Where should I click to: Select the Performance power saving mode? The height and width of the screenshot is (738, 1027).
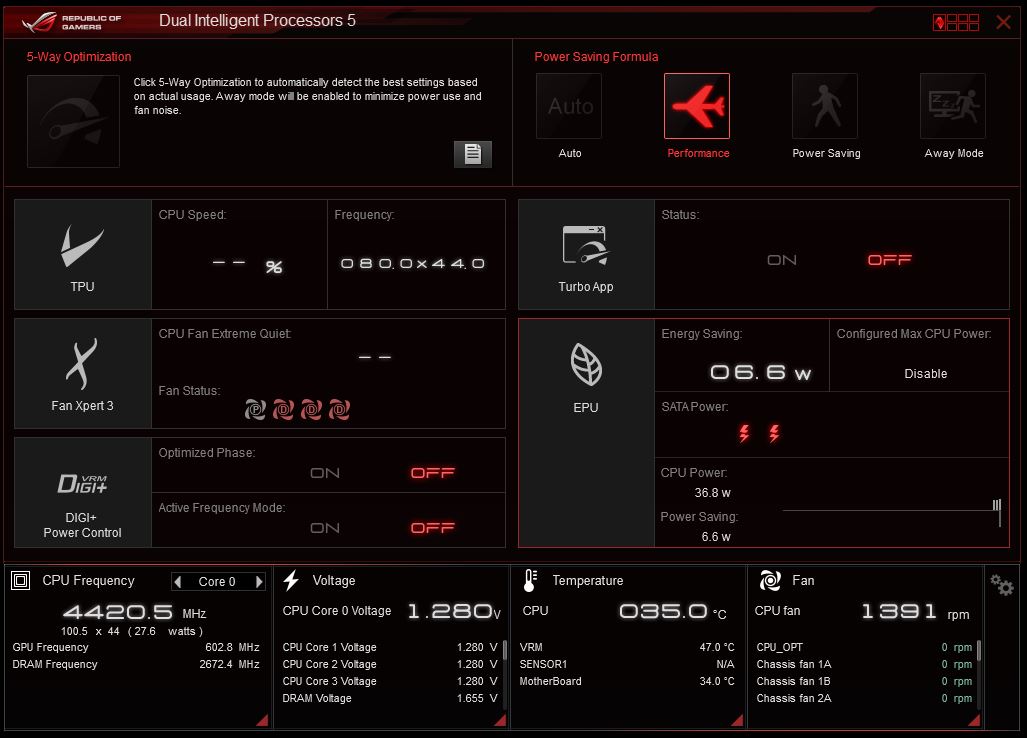click(x=697, y=107)
